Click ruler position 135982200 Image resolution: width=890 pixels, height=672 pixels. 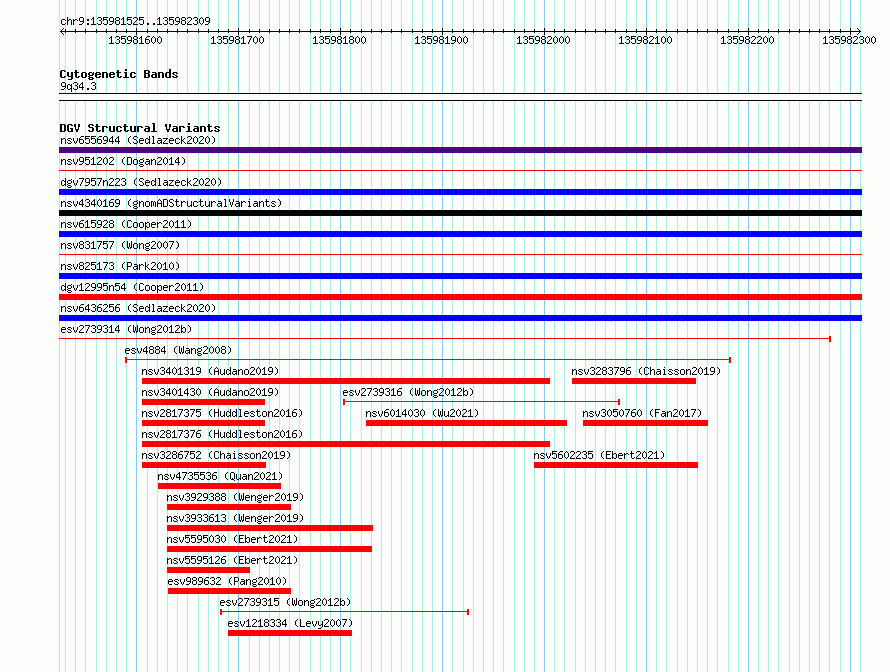point(747,40)
